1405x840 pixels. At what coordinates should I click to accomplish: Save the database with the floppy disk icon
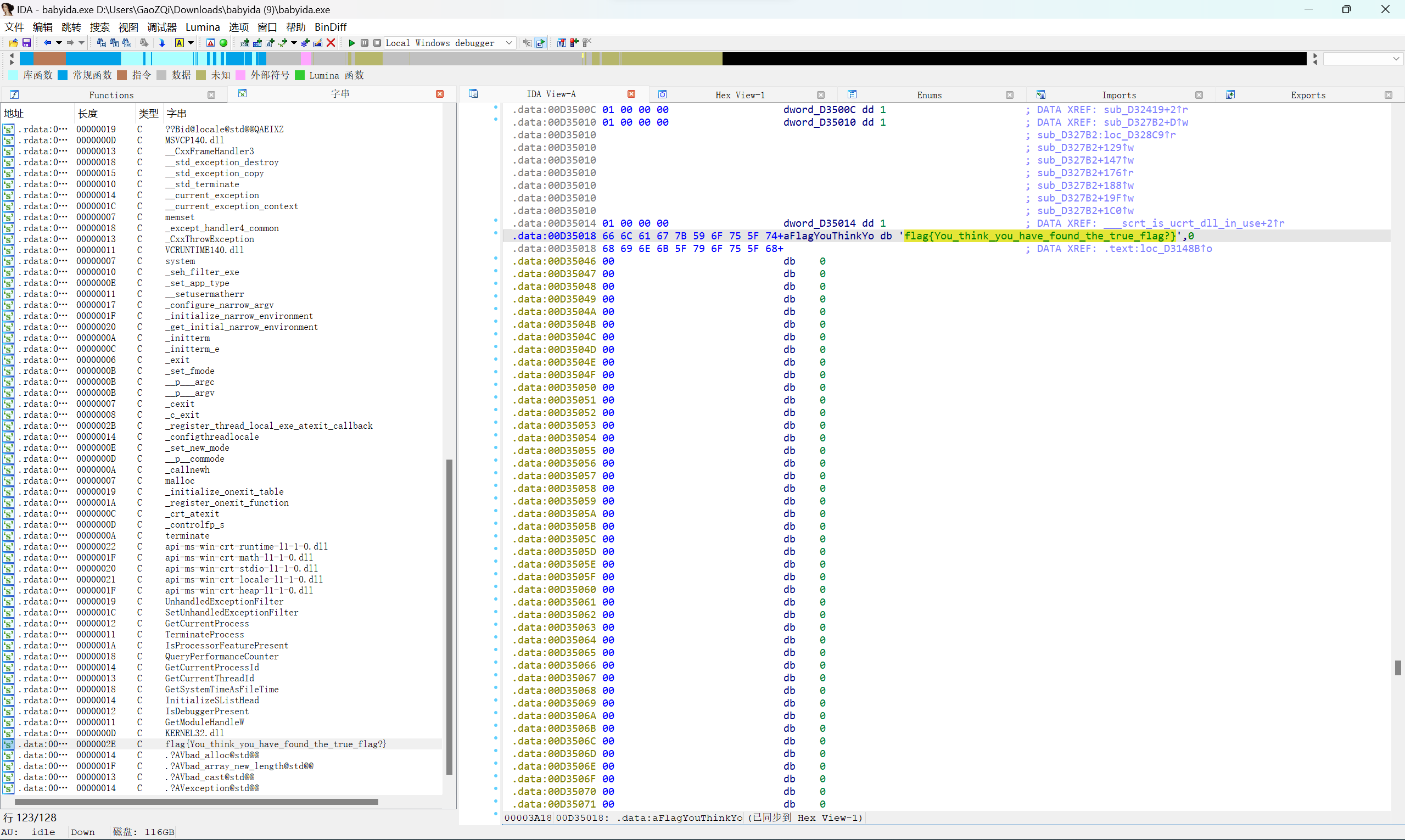tap(26, 43)
